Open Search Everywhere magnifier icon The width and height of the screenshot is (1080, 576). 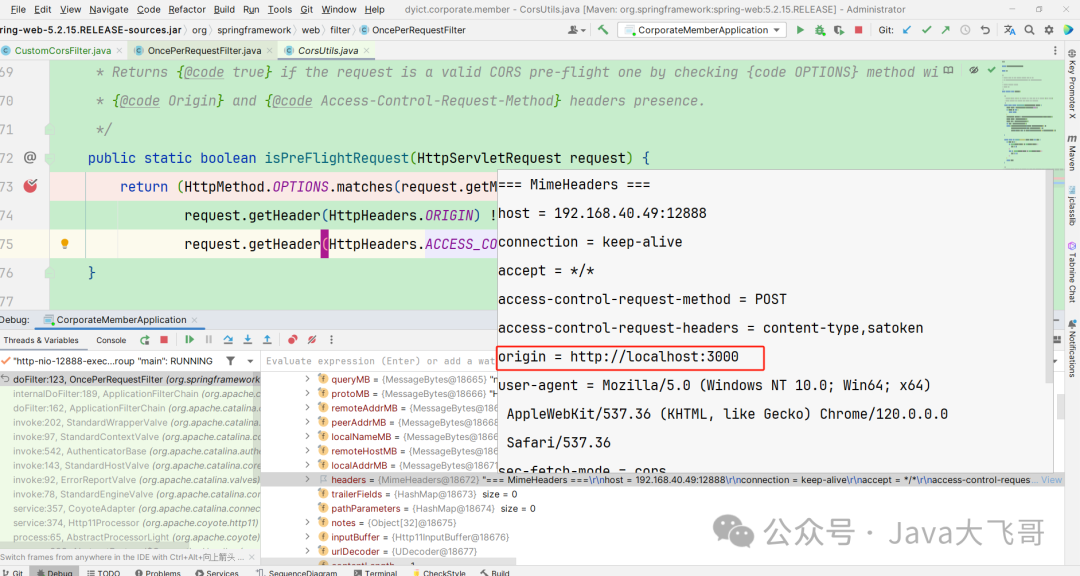[1029, 30]
